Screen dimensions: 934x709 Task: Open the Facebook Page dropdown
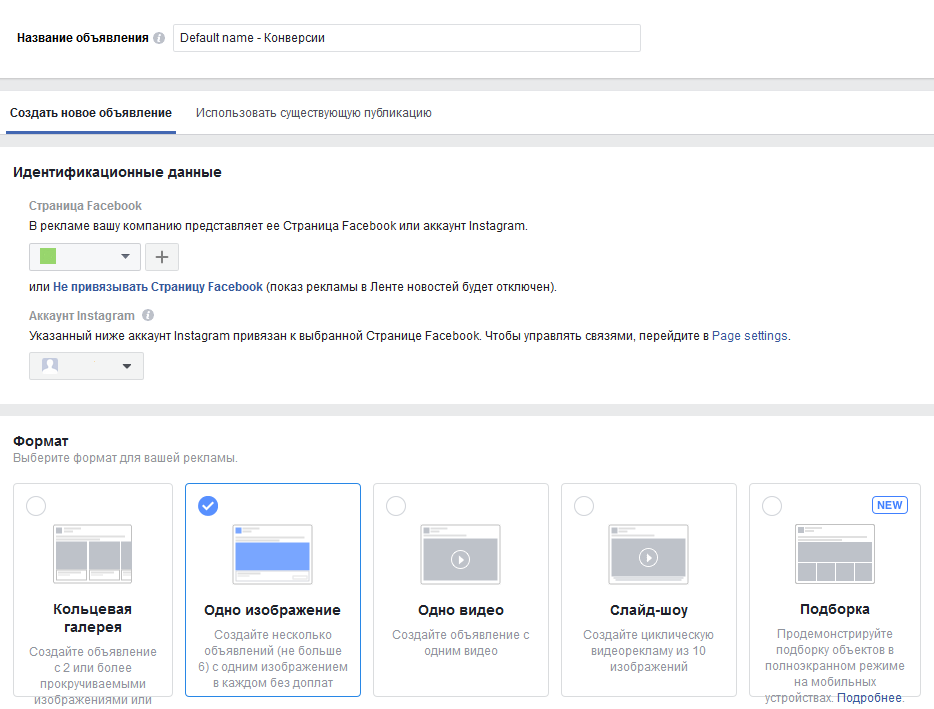85,257
